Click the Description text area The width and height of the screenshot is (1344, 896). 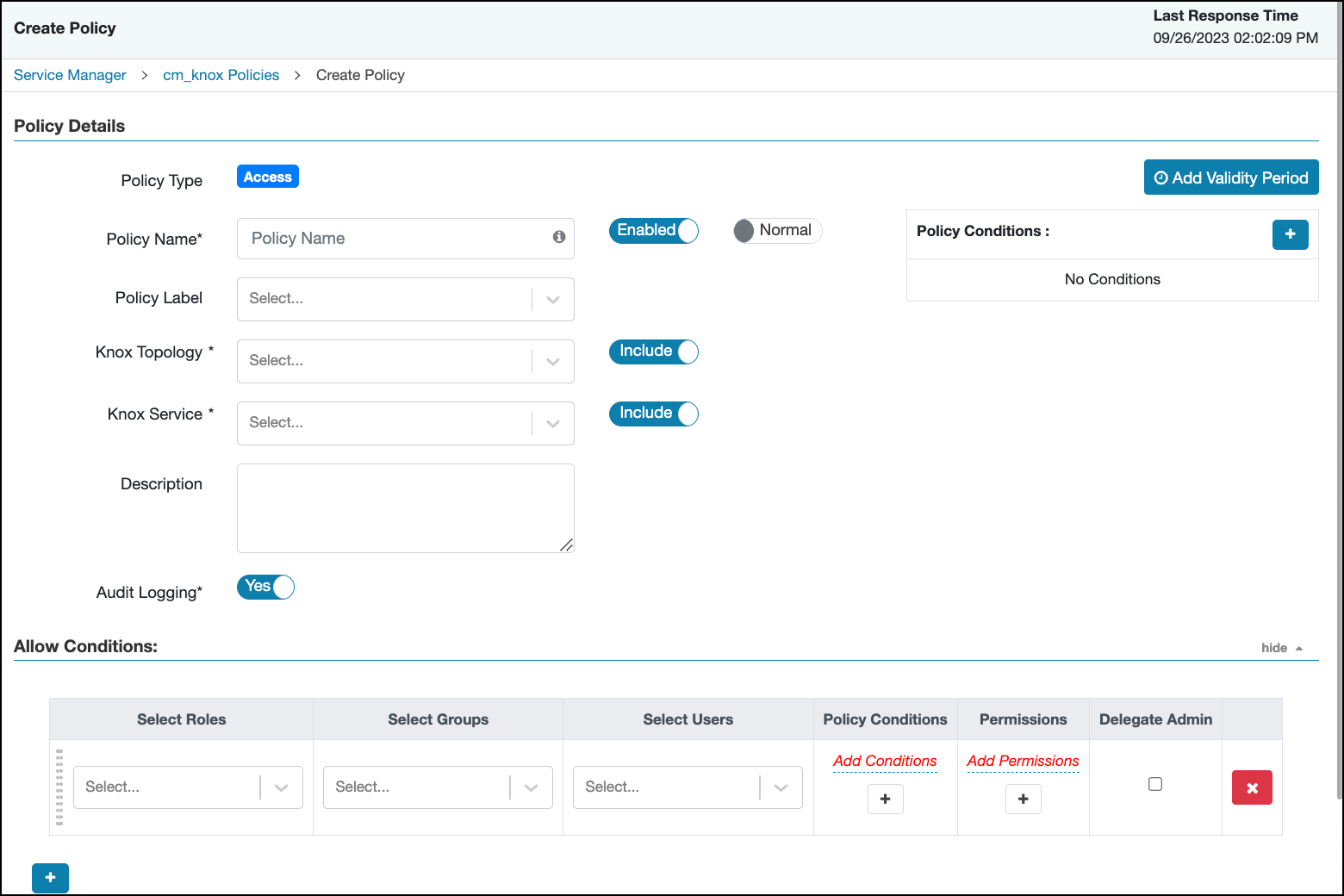(405, 508)
